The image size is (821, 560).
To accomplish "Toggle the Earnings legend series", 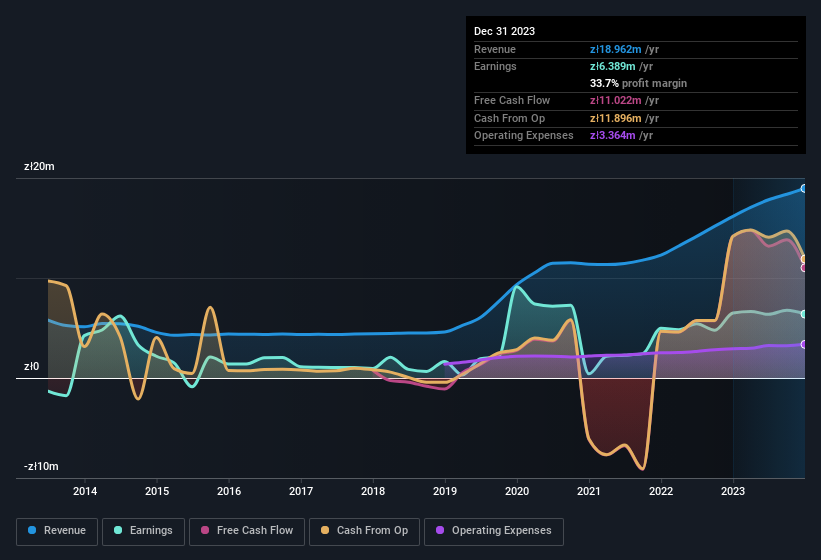I will pyautogui.click(x=143, y=531).
